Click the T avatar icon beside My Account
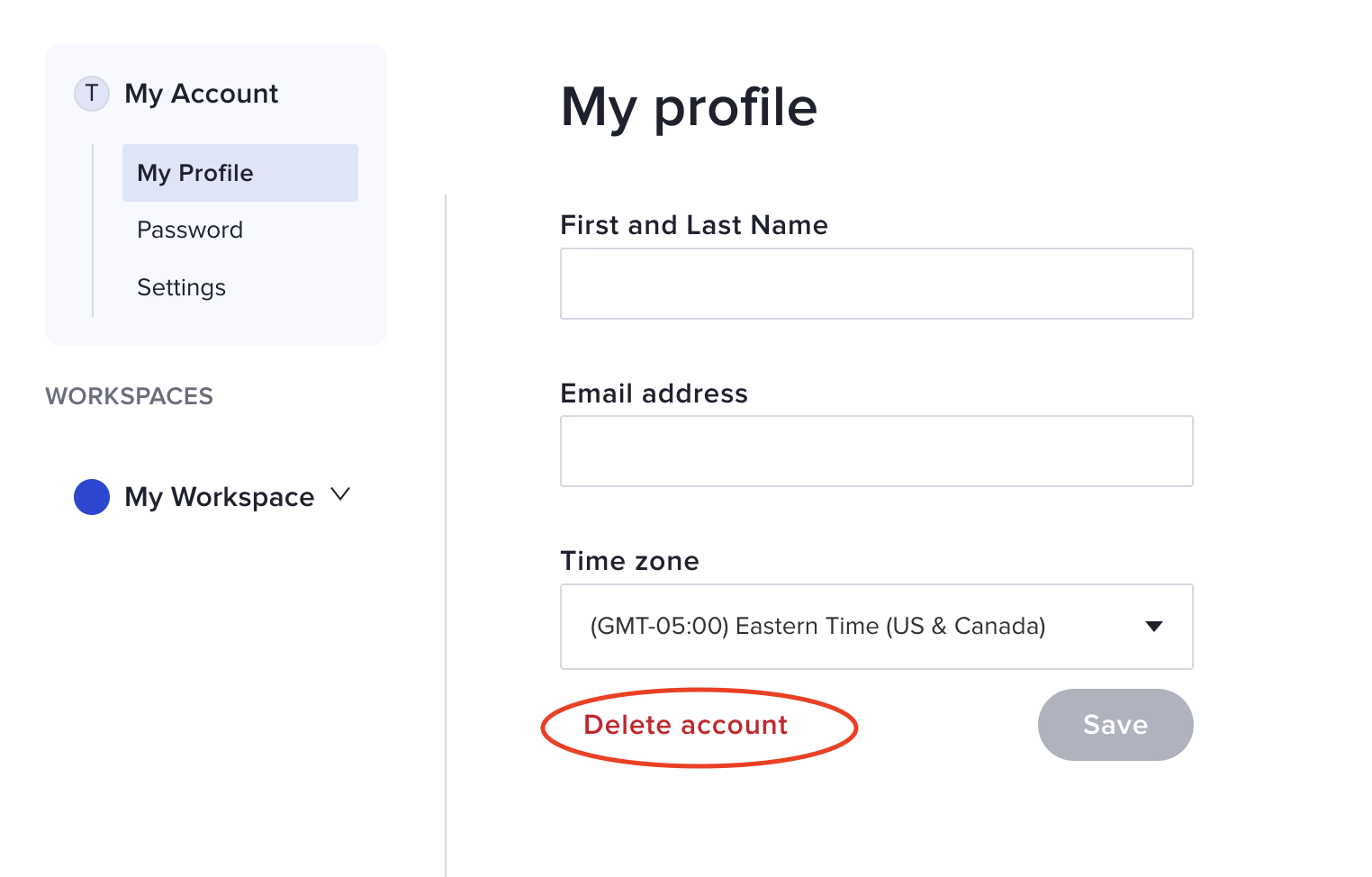Screen dimensions: 1372x877 coord(92,94)
